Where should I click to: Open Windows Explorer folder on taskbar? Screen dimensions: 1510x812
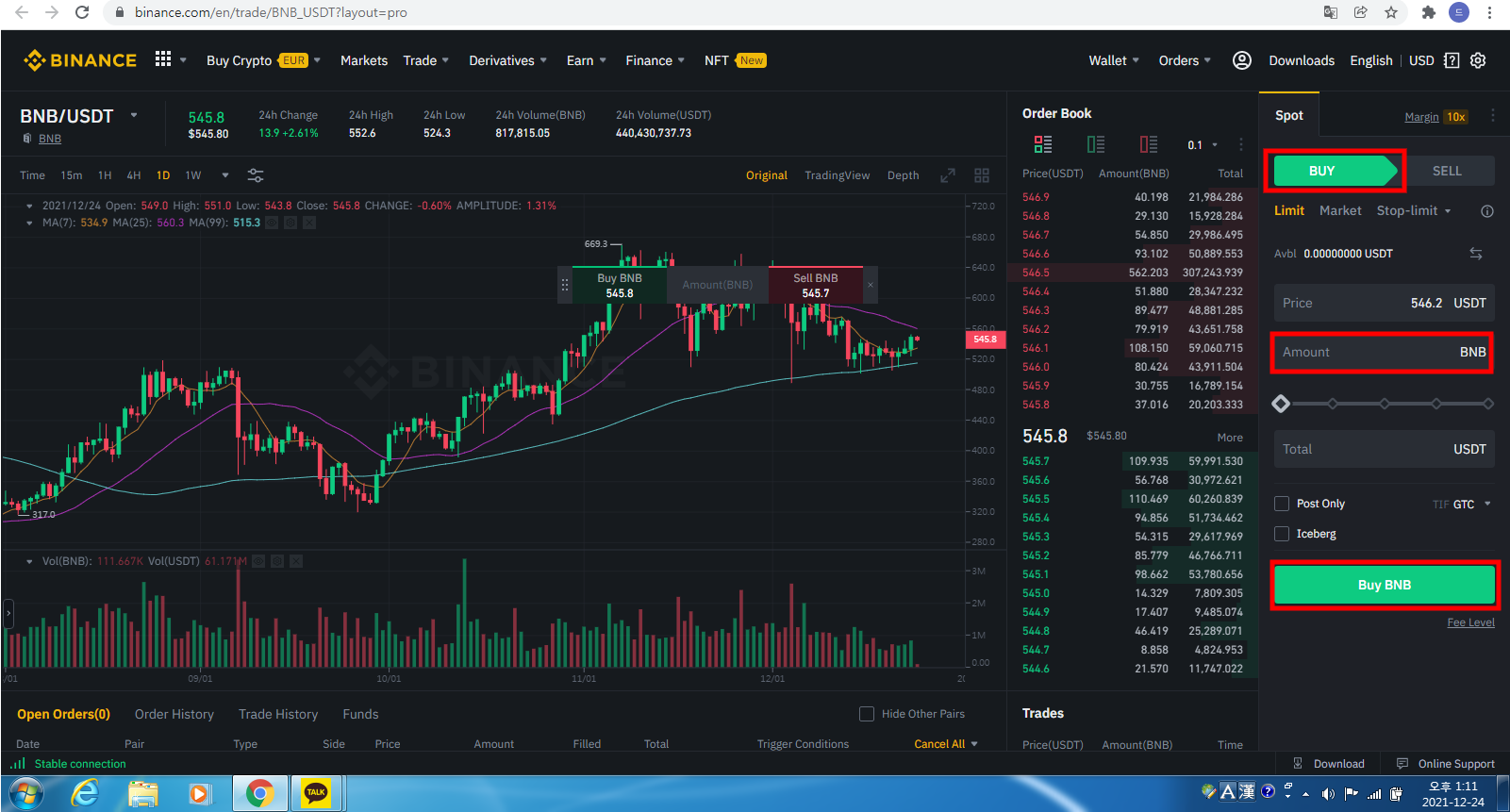tap(143, 794)
